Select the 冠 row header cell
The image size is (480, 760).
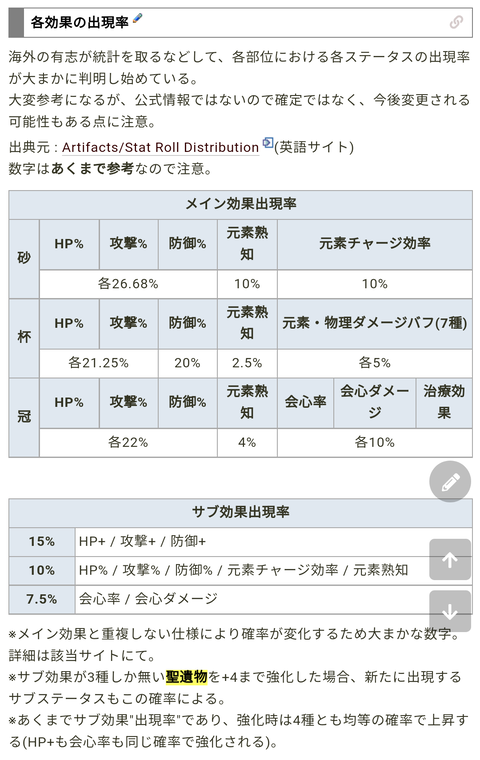point(24,417)
